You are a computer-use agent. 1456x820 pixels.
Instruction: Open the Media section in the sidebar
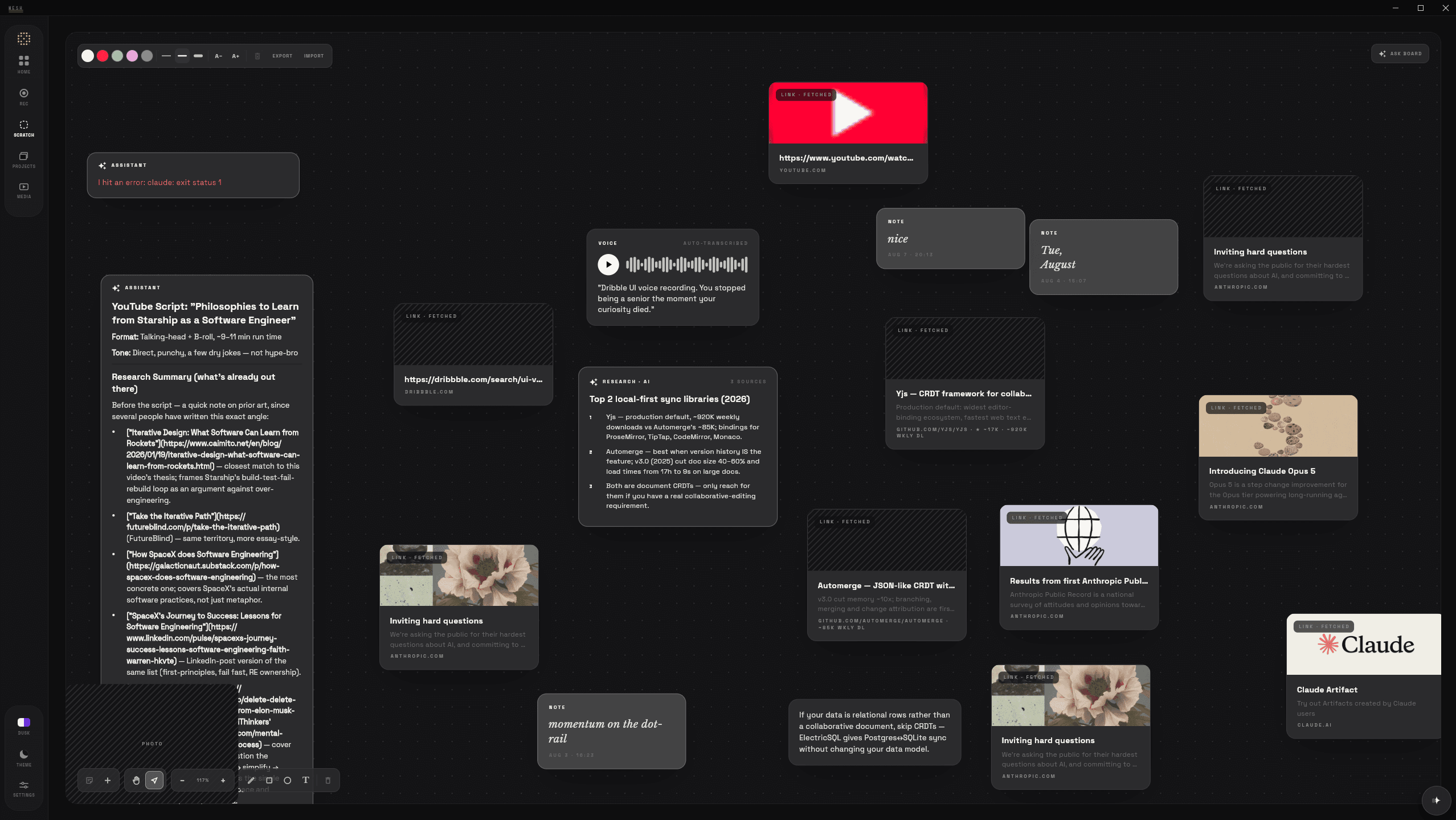pos(24,191)
